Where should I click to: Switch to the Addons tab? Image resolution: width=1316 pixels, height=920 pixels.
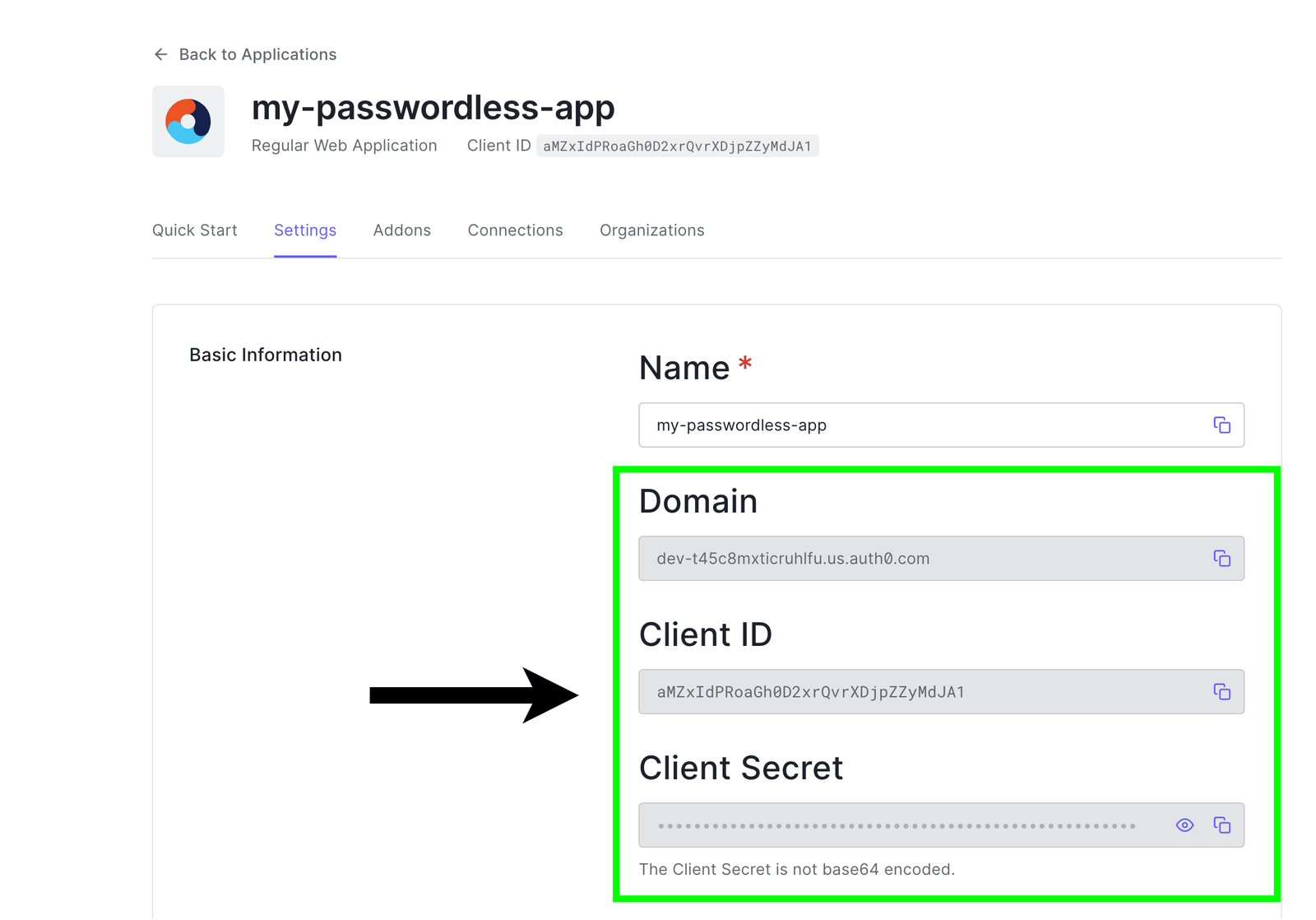(x=402, y=230)
